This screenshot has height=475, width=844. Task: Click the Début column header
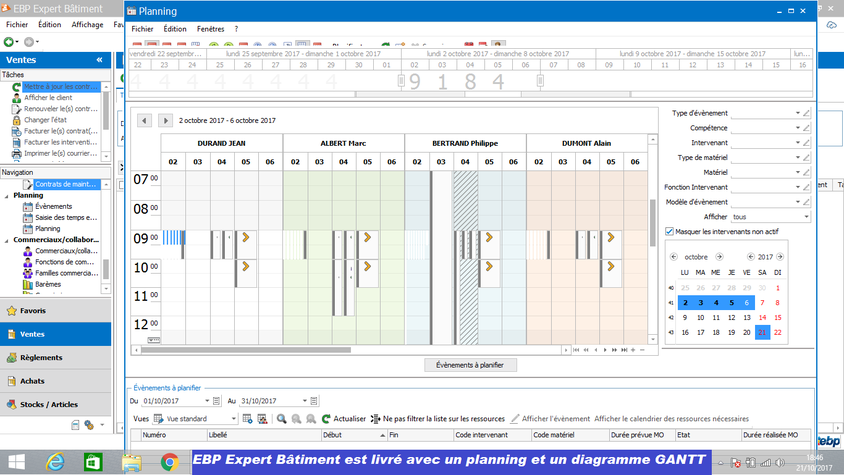point(354,435)
